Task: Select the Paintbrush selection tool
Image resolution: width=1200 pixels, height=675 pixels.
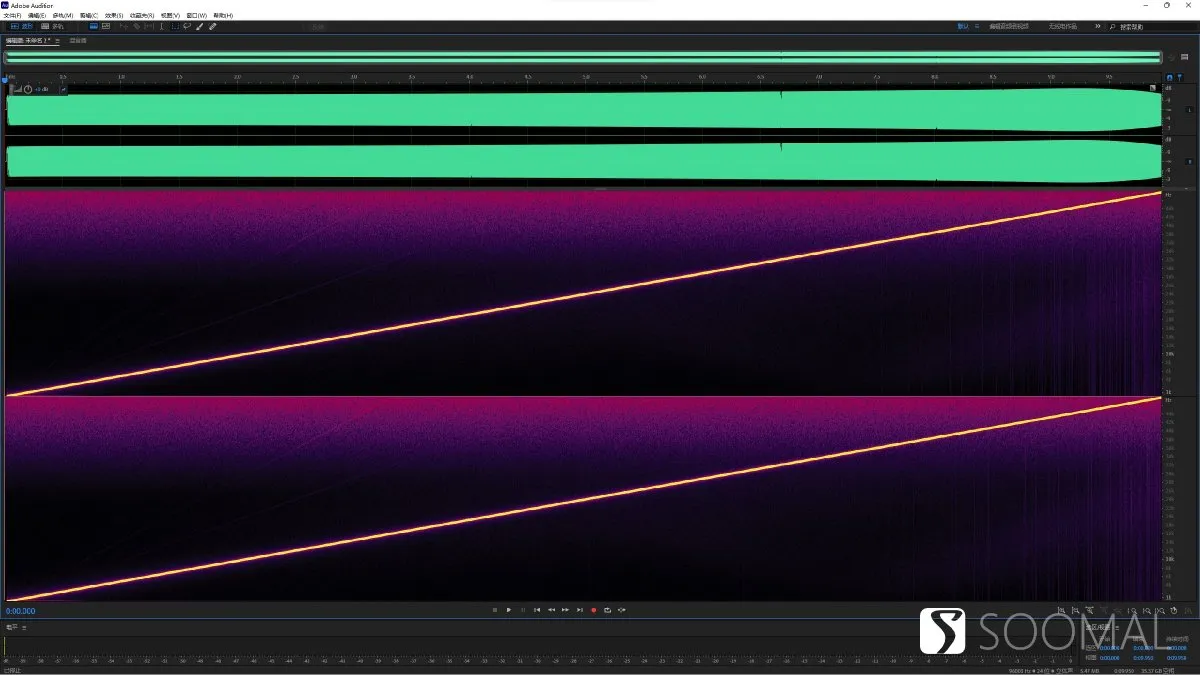Action: [x=199, y=26]
